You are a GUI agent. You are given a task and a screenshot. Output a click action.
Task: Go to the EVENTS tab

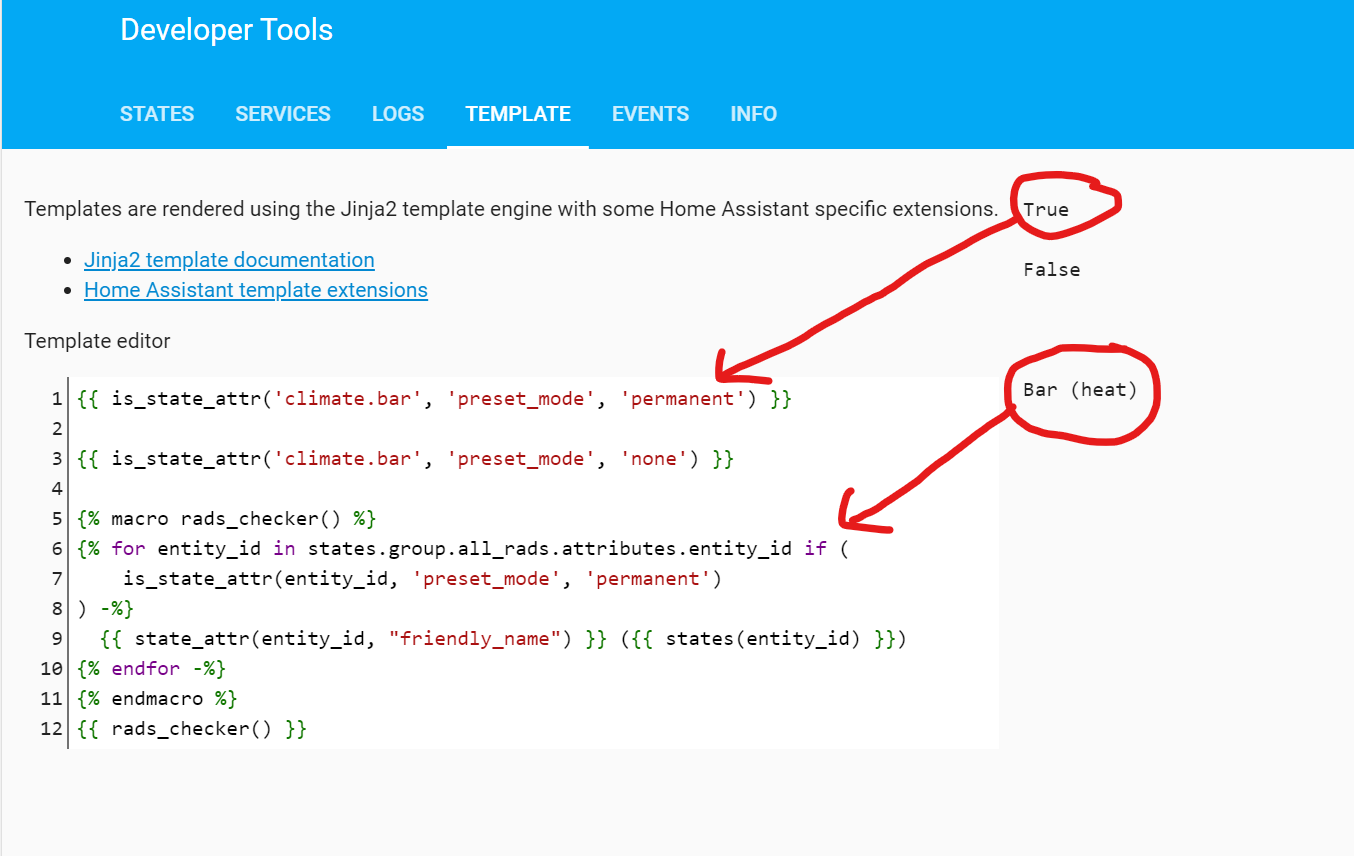[x=650, y=114]
